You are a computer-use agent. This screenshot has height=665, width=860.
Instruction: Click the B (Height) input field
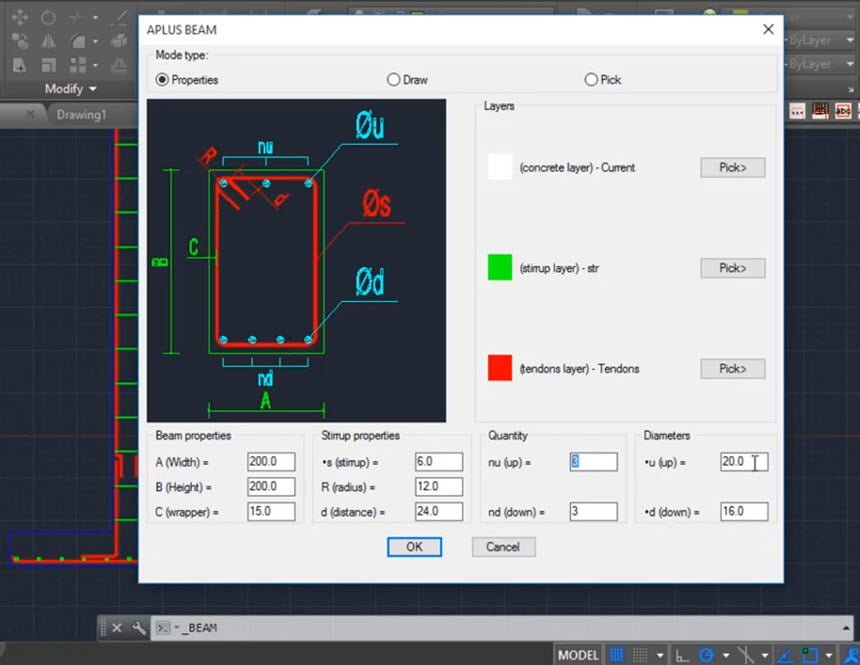click(x=271, y=486)
